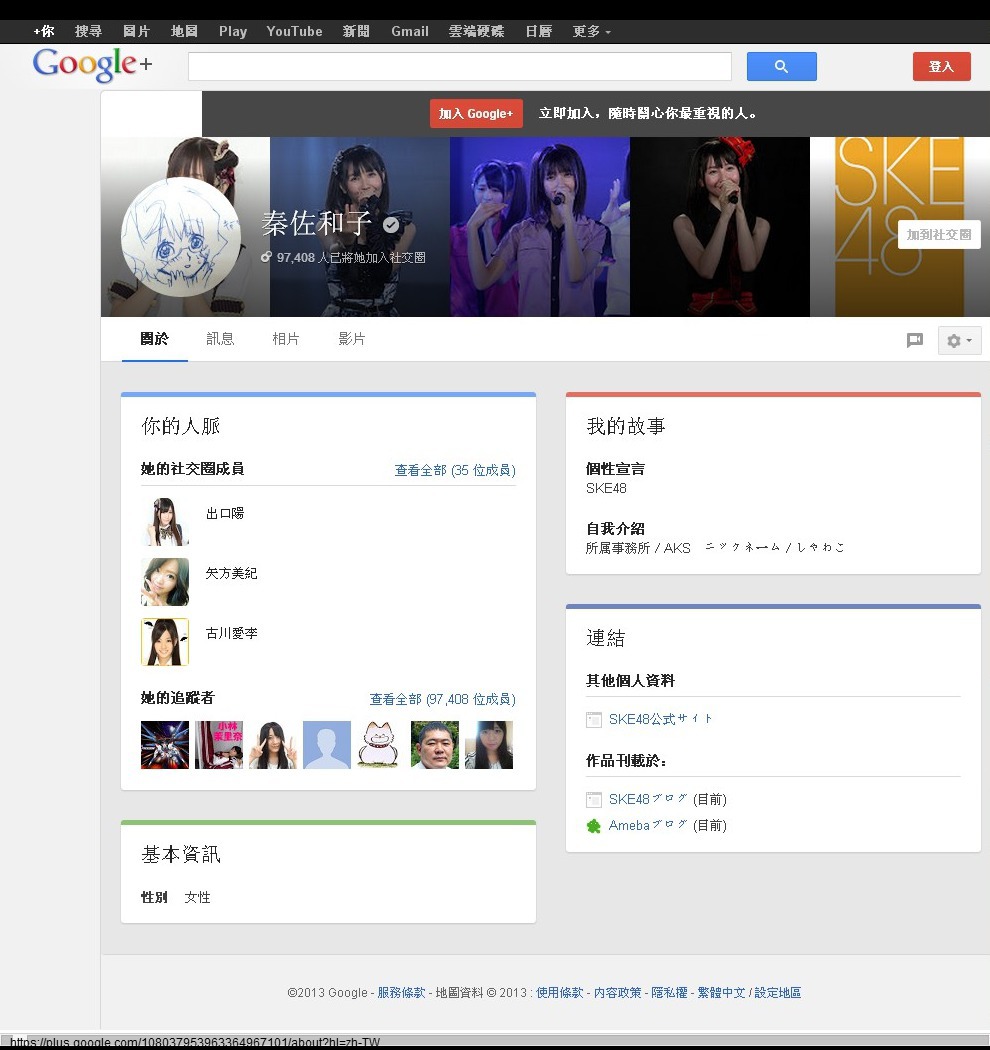Screen dimensions: 990x1050
Task: Open 古川愛李's profile picture
Action: [165, 642]
